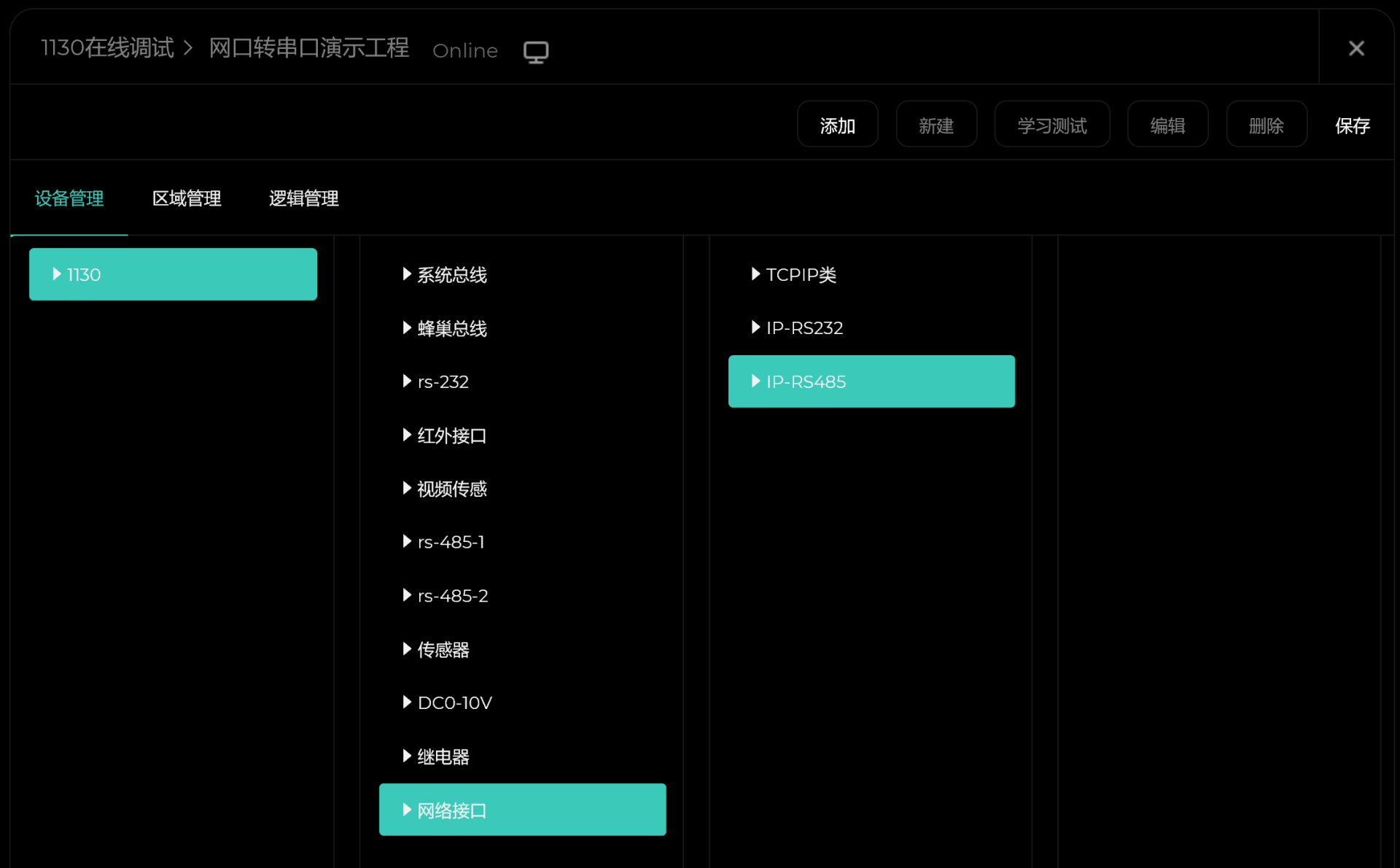This screenshot has height=868, width=1400.
Task: Select rs-485-1 in the interface list
Action: point(451,542)
